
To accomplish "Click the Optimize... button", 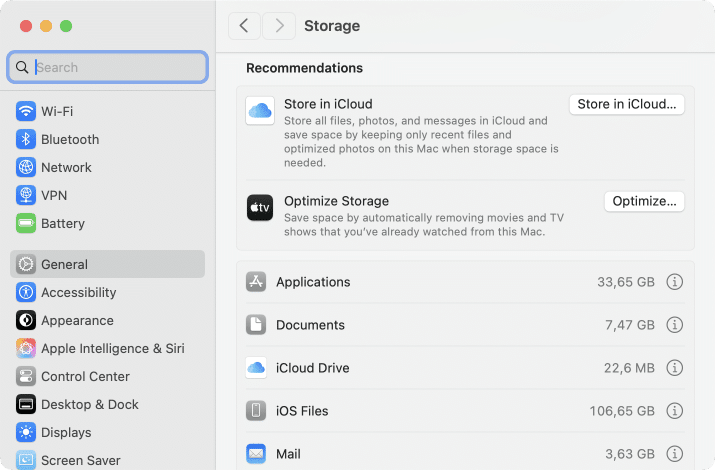I will coord(644,201).
